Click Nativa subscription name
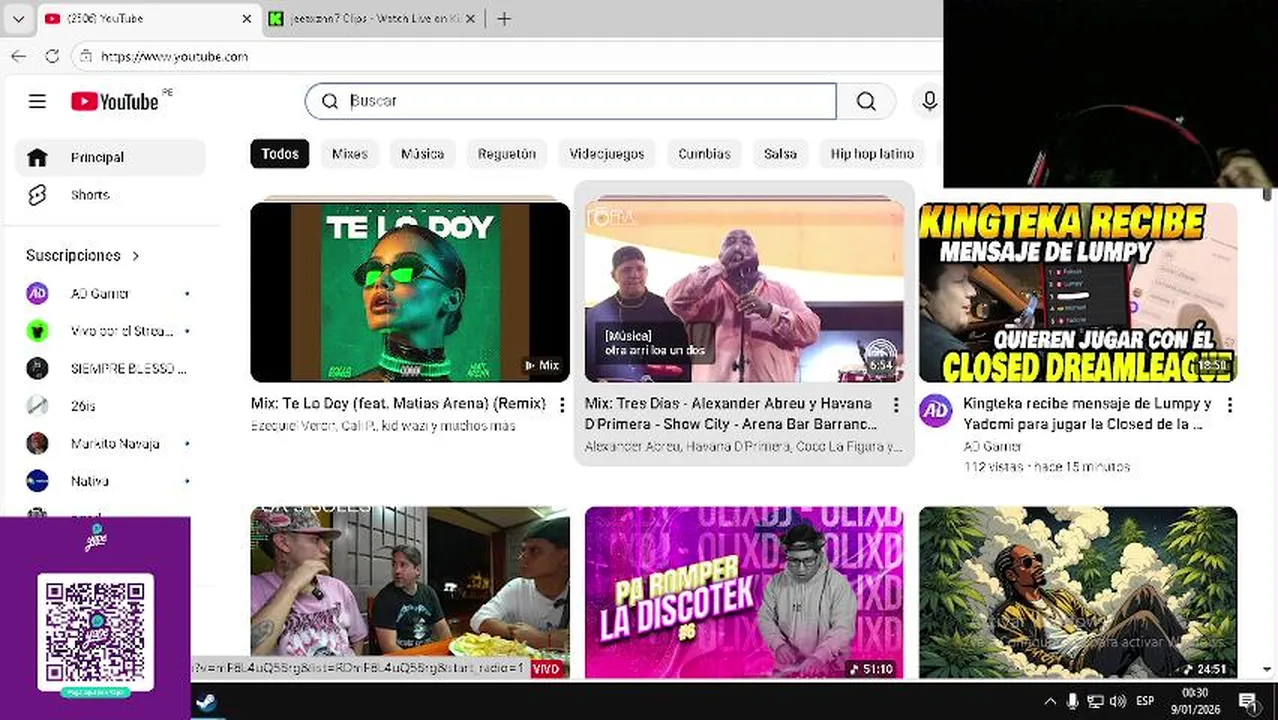 [x=89, y=482]
